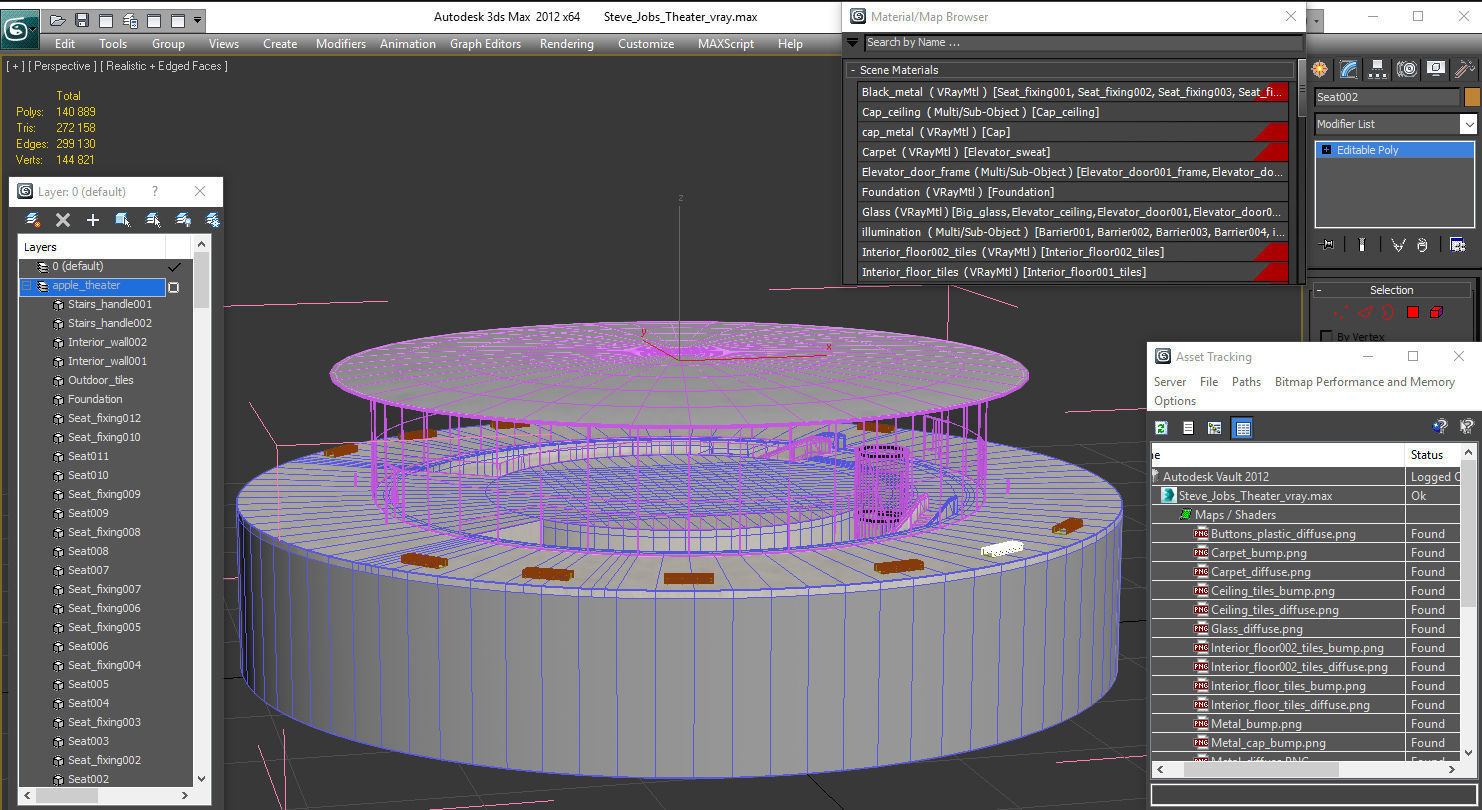Click Tree View icon in Asset Tracking
This screenshot has width=1482, height=810.
(1214, 428)
